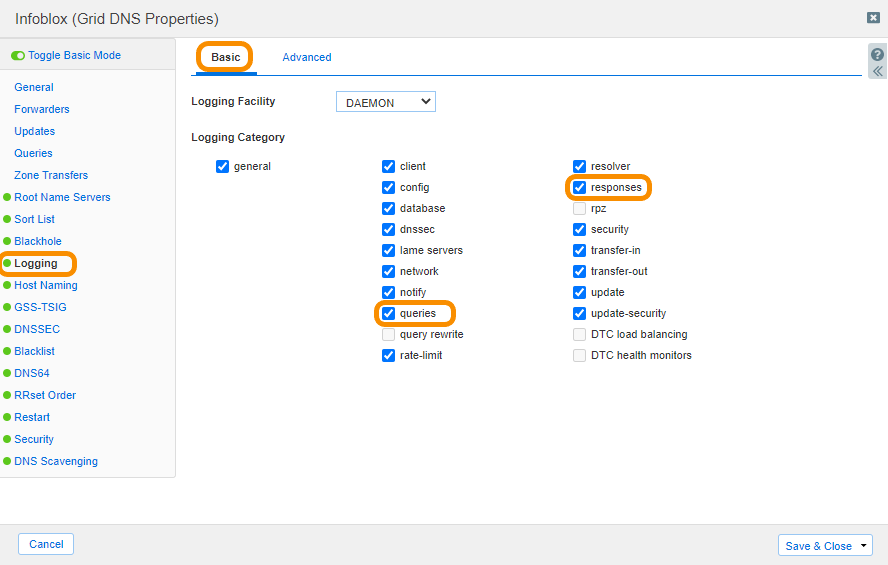Open the Updates section
Viewport: 888px width, 565px height.
35,131
